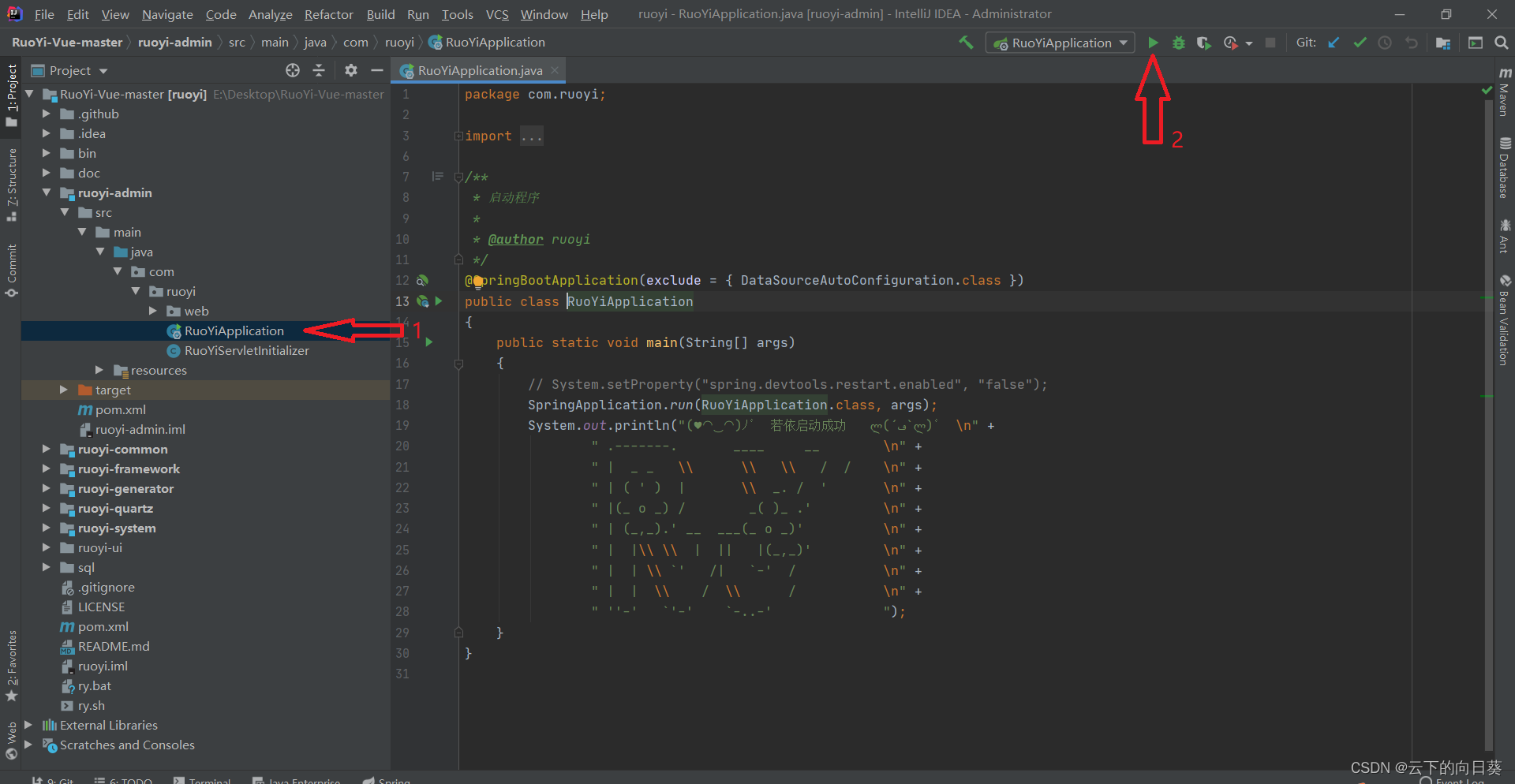Rollback changes with undo arrow icon
This screenshot has width=1515, height=784.
coord(1411,43)
